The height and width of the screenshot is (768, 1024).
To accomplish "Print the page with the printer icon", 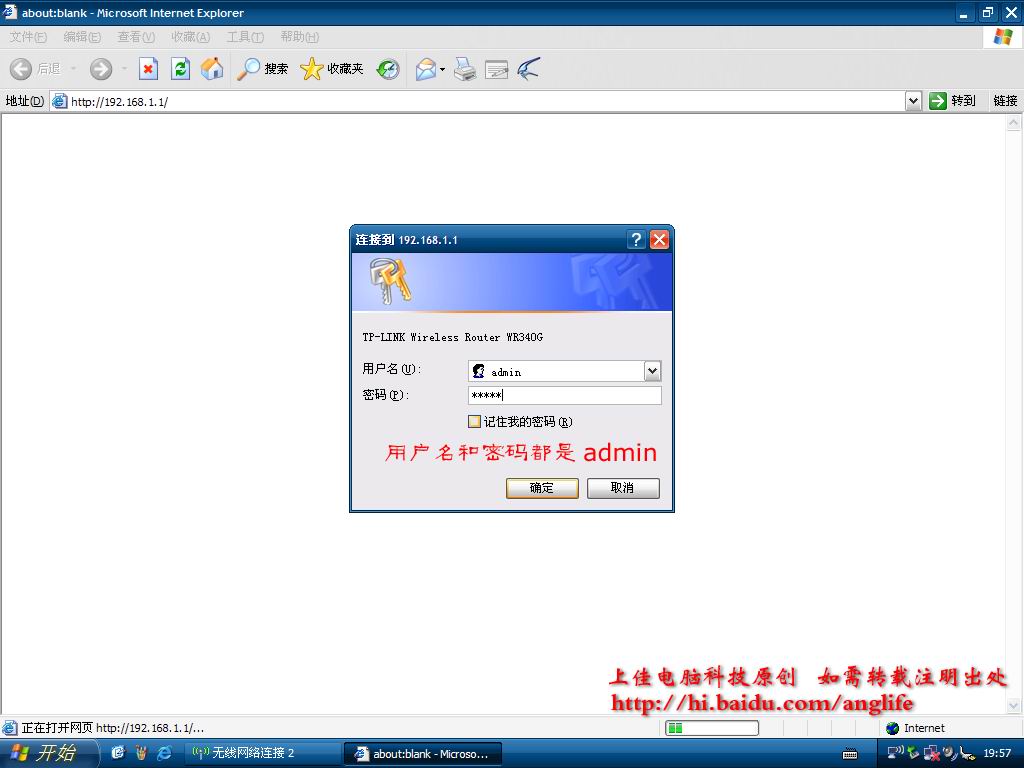I will [x=465, y=69].
